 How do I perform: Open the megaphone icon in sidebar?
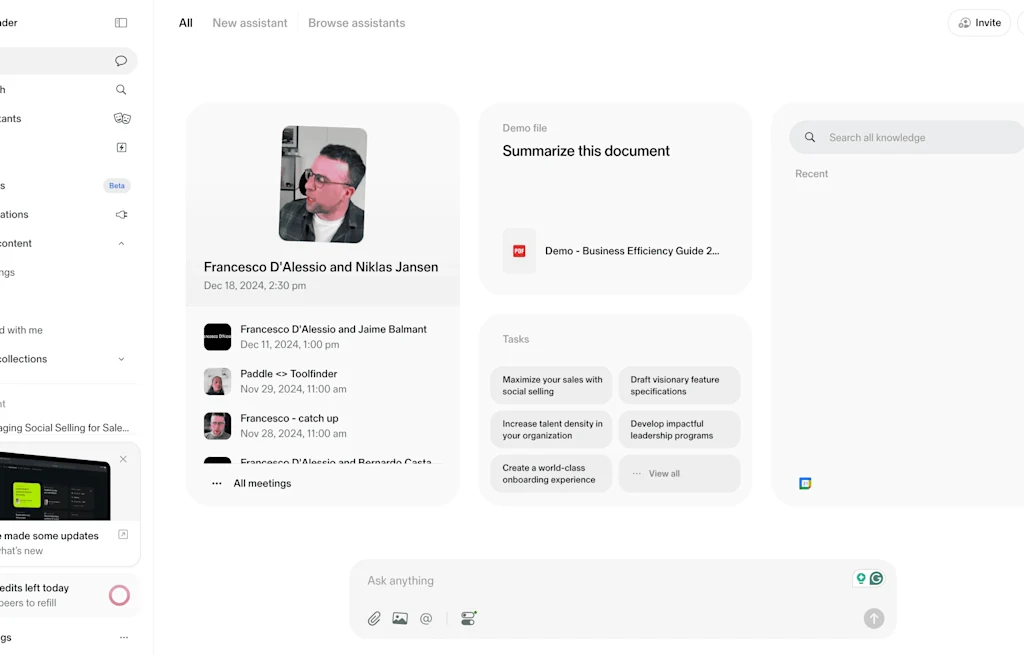[121, 214]
